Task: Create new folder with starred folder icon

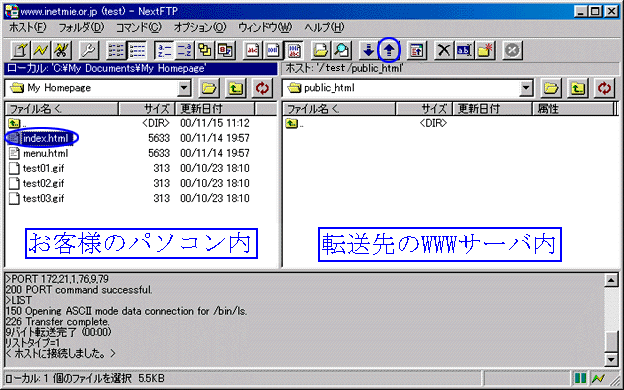Action: click(485, 50)
